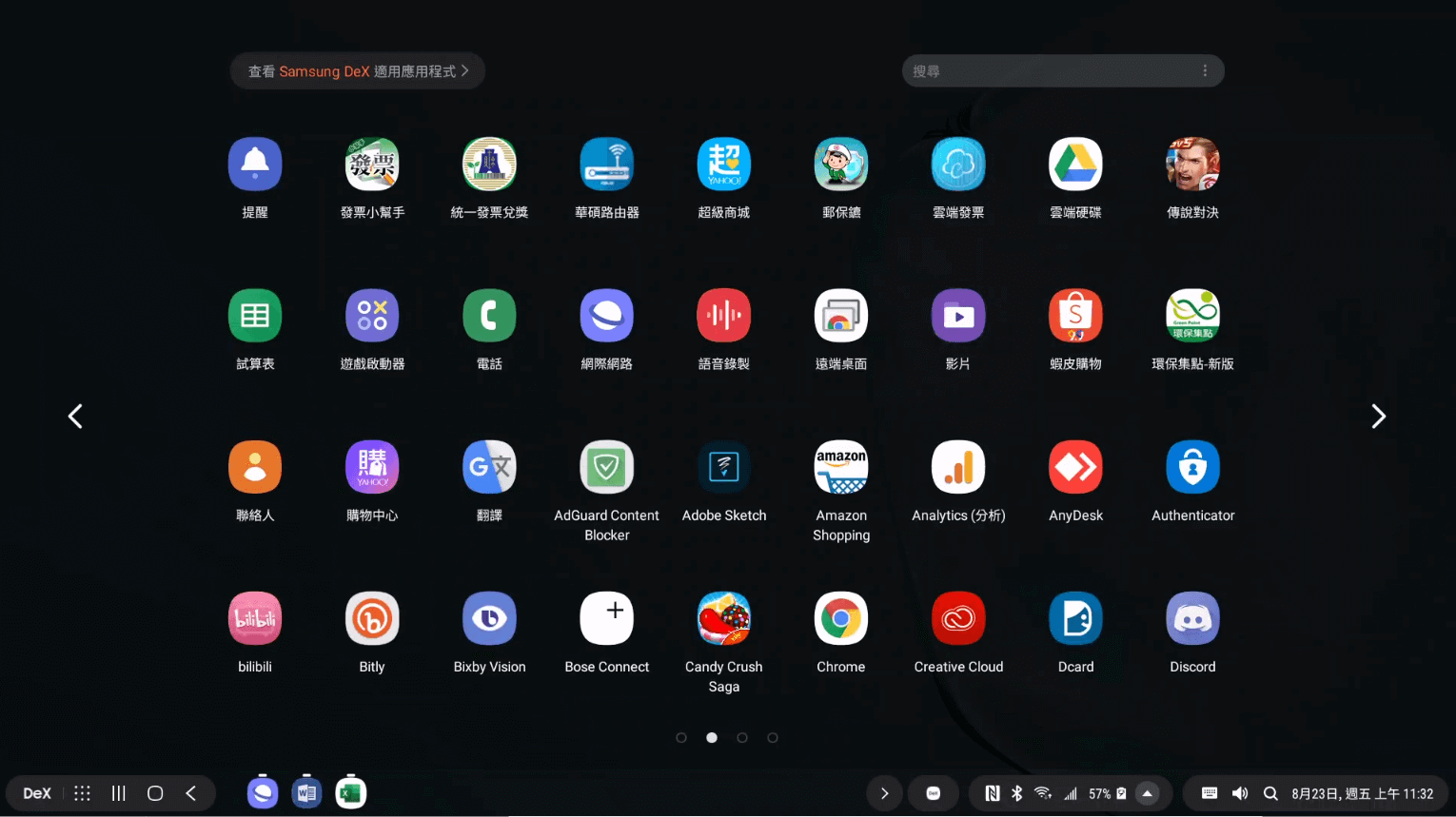Open Wi-Fi status icon

pyautogui.click(x=1043, y=793)
